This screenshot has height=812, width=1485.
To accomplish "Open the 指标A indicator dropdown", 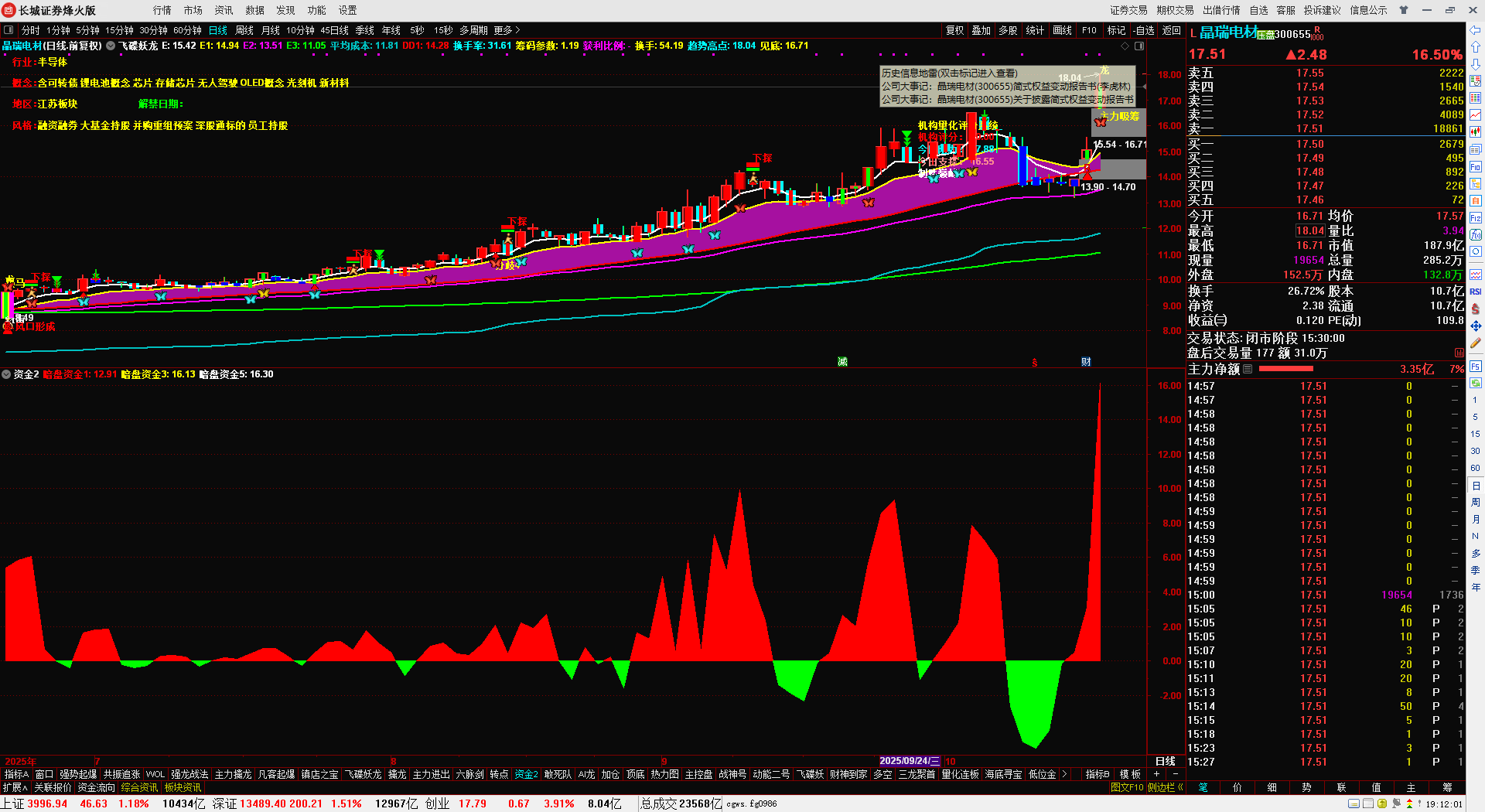I will point(16,774).
